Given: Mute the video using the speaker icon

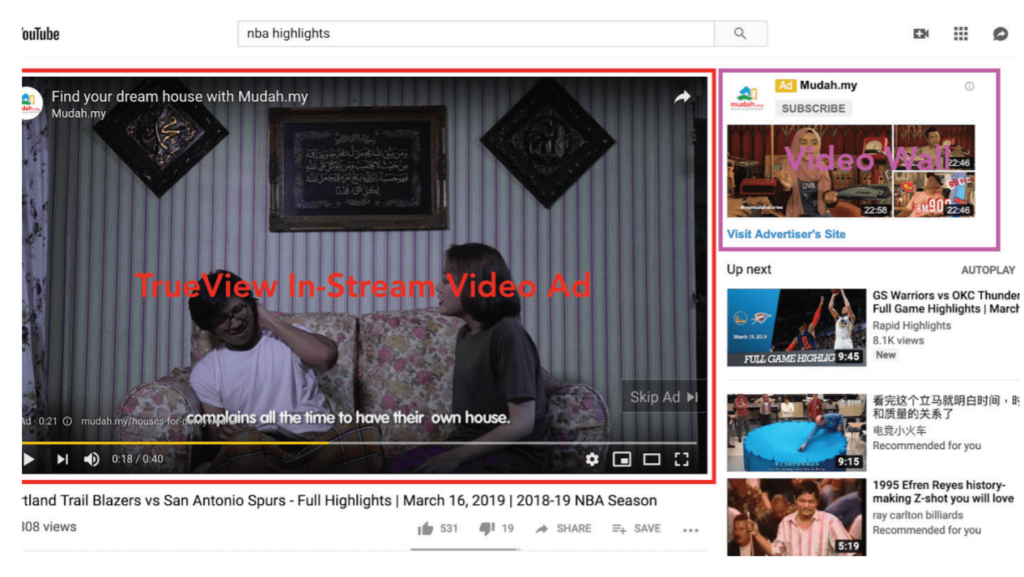Looking at the screenshot, I should pyautogui.click(x=91, y=459).
